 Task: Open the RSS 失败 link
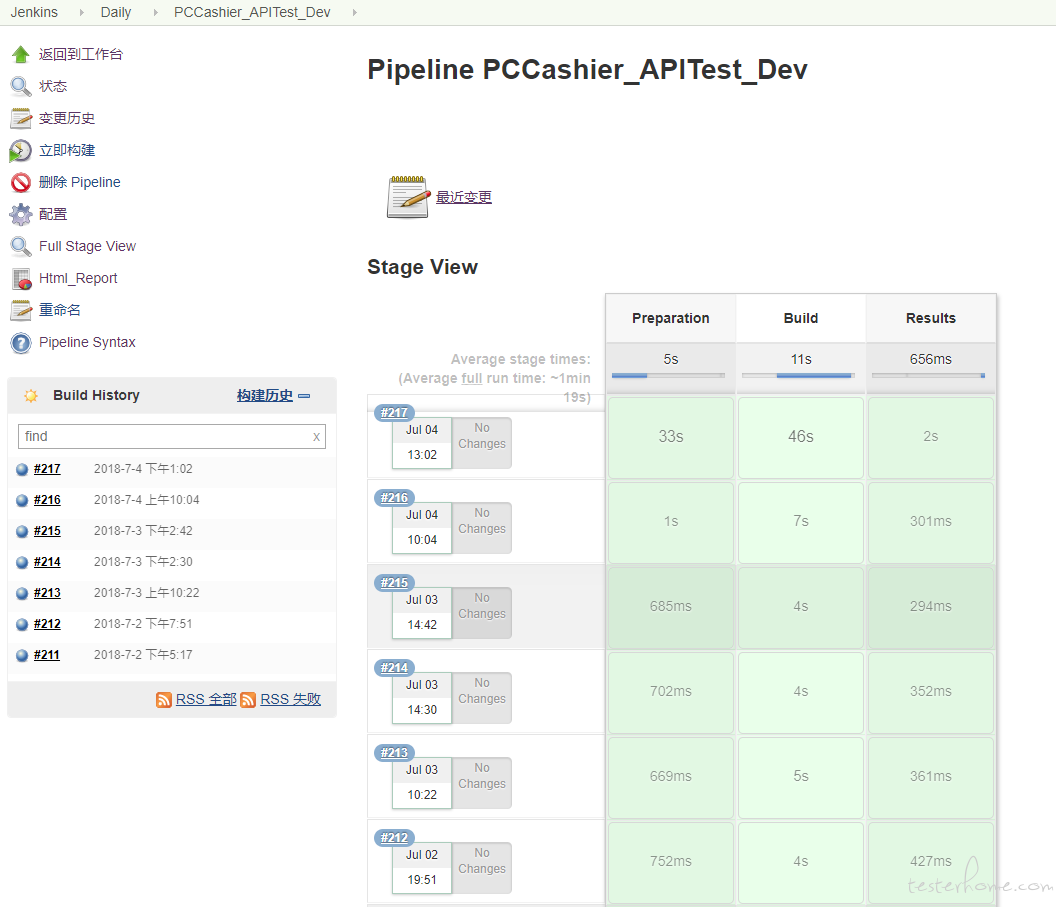(290, 700)
